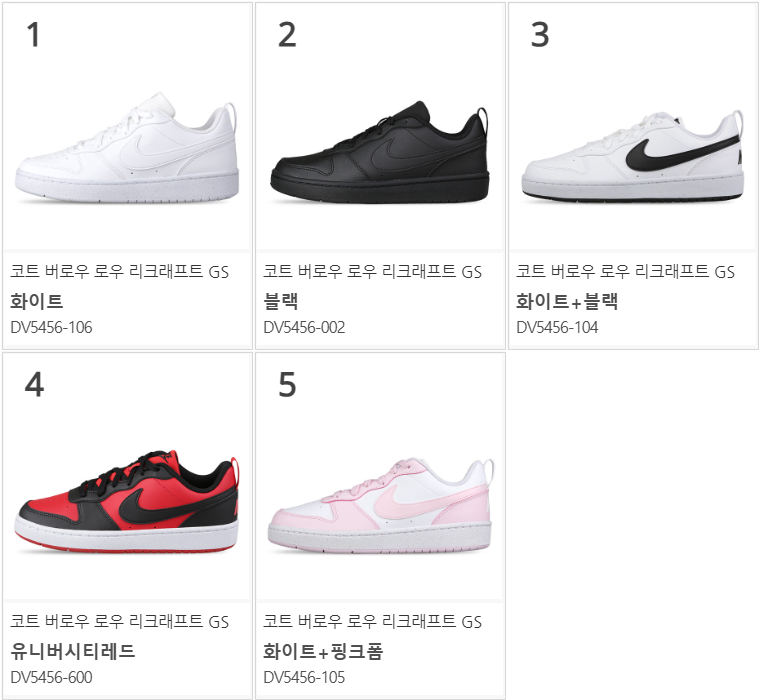Select the 화이트+블랙 color name
This screenshot has width=759, height=700.
[x=567, y=301]
